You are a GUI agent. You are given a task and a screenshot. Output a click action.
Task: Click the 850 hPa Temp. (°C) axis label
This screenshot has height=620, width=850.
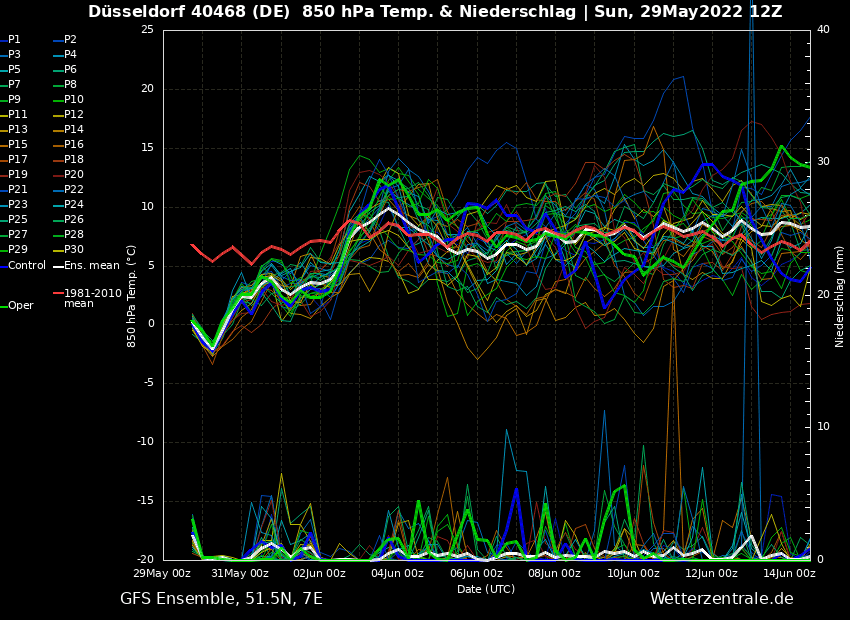coord(132,295)
